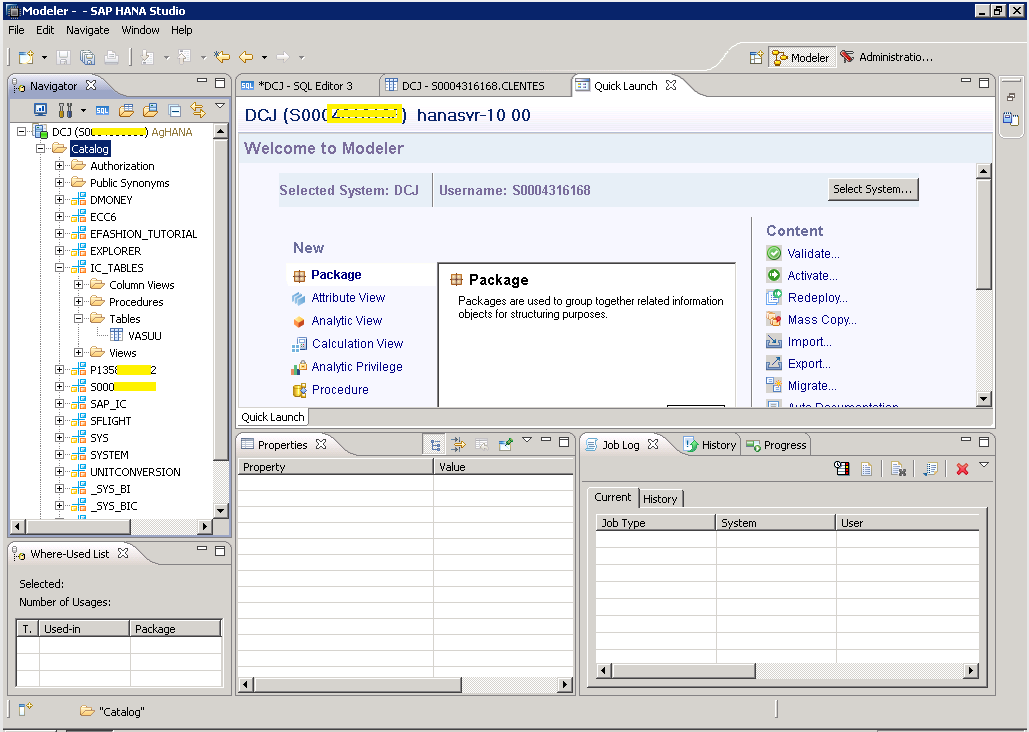This screenshot has height=732, width=1029.
Task: Open the Navigate menu
Action: pyautogui.click(x=88, y=30)
